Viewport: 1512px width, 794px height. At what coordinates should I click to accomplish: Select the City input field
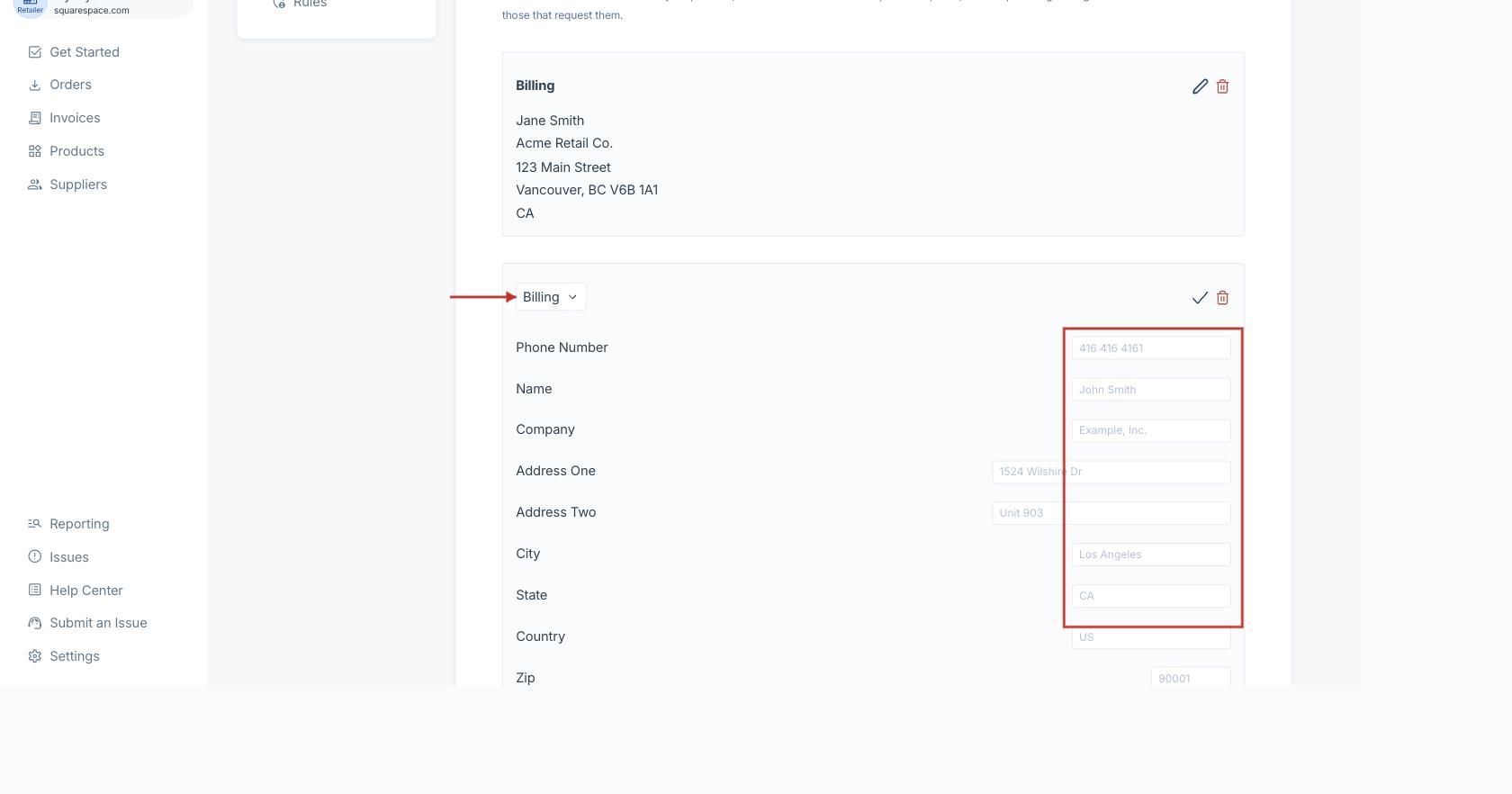pos(1150,555)
